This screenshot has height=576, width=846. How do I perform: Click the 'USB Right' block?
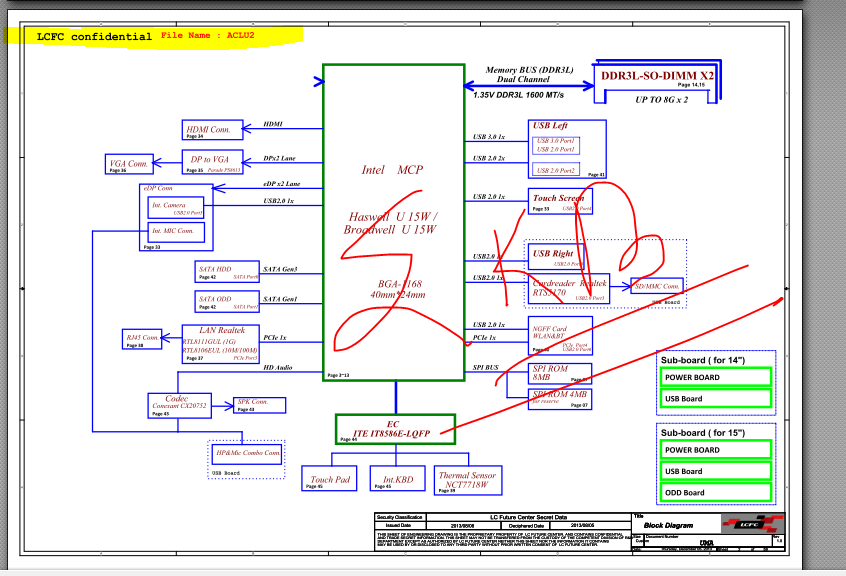click(x=555, y=257)
